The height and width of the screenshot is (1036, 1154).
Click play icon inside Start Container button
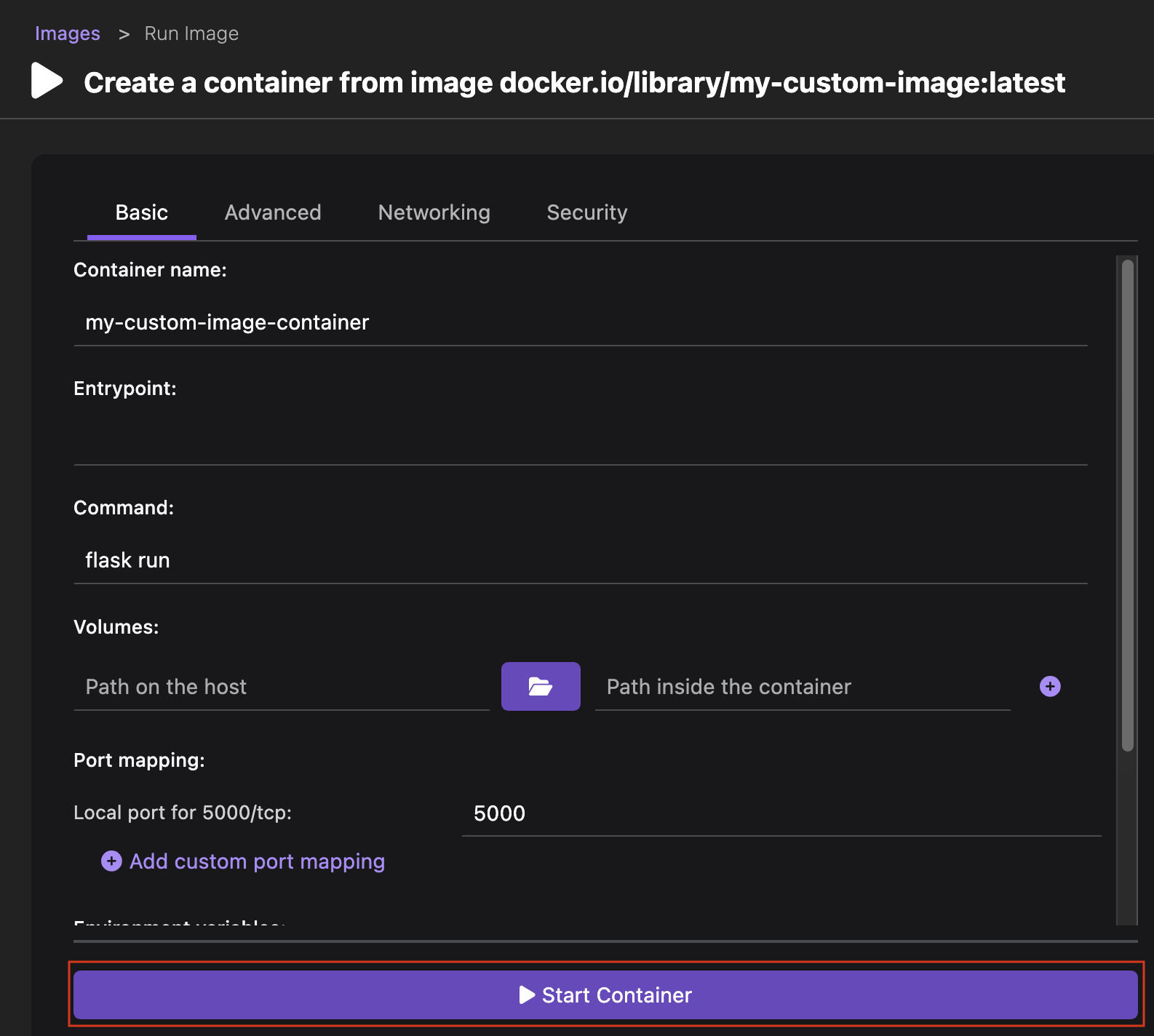click(x=527, y=995)
